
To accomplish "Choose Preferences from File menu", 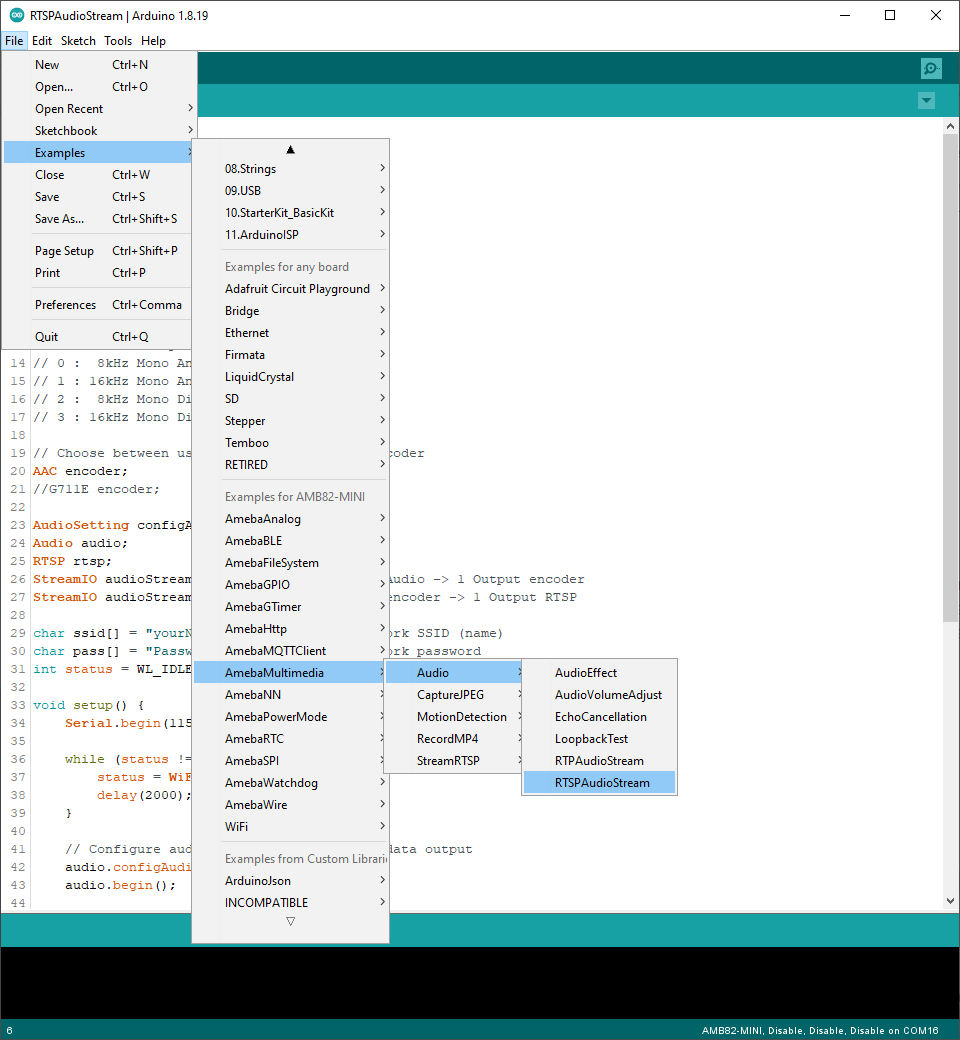I will coord(66,305).
